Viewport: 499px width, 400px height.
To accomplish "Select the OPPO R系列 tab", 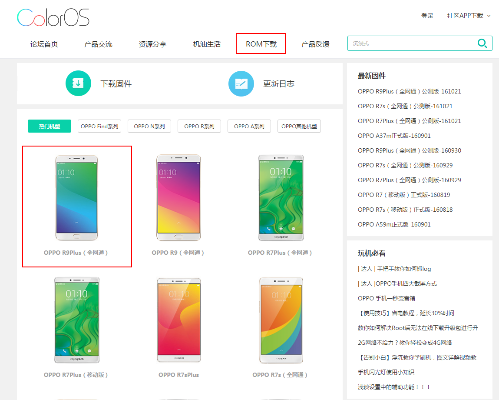I will point(199,126).
